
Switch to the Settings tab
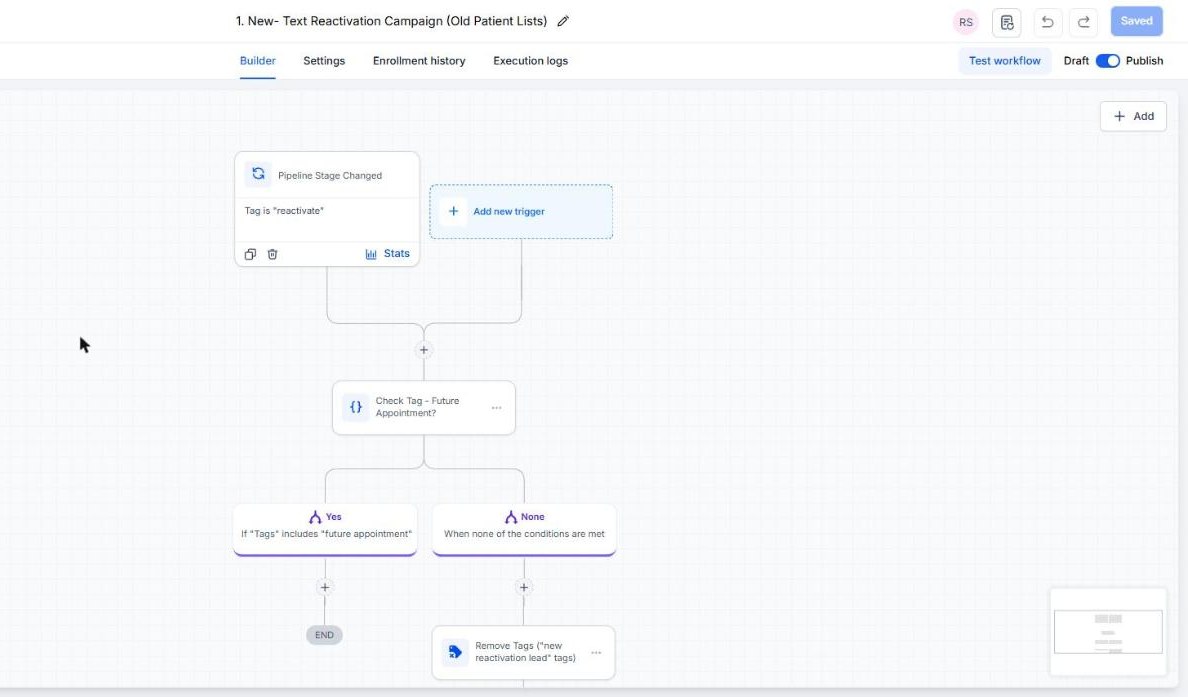pos(324,61)
